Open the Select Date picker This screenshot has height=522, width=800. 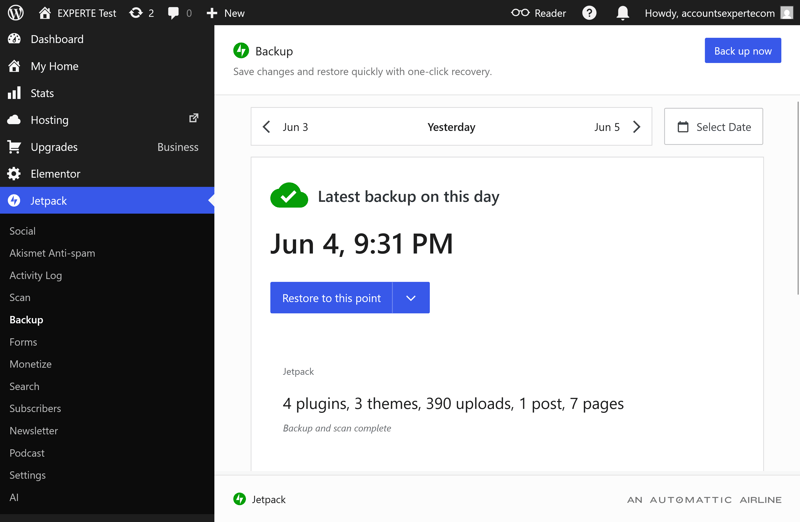713,127
